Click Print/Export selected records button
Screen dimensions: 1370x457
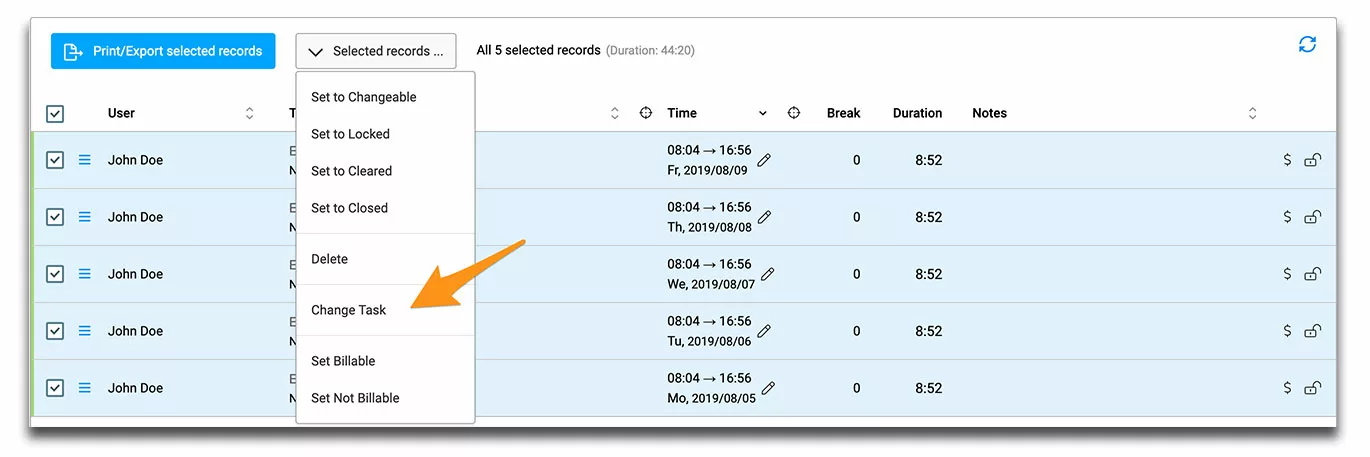point(163,51)
